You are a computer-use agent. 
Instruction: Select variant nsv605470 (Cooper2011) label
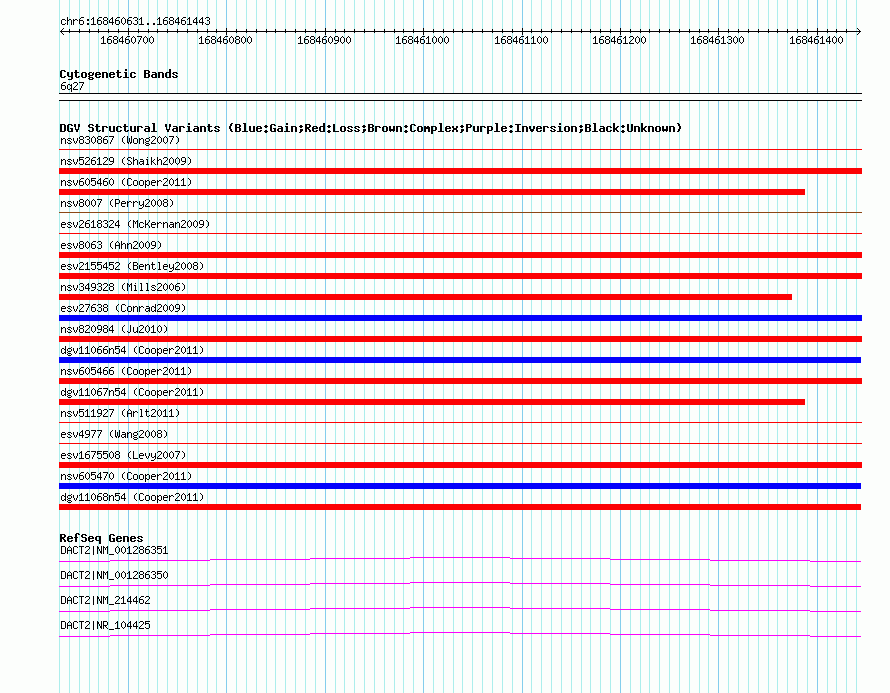pyautogui.click(x=126, y=476)
